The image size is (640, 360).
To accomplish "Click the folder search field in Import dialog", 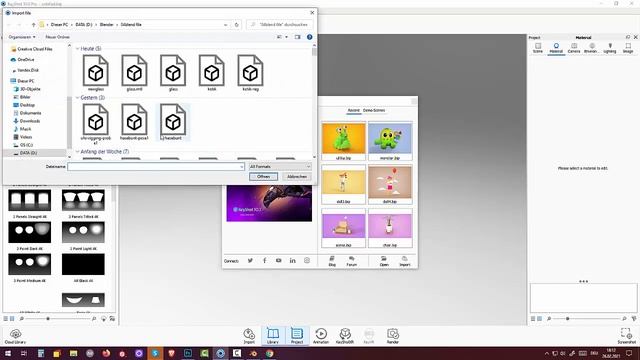I will point(280,25).
